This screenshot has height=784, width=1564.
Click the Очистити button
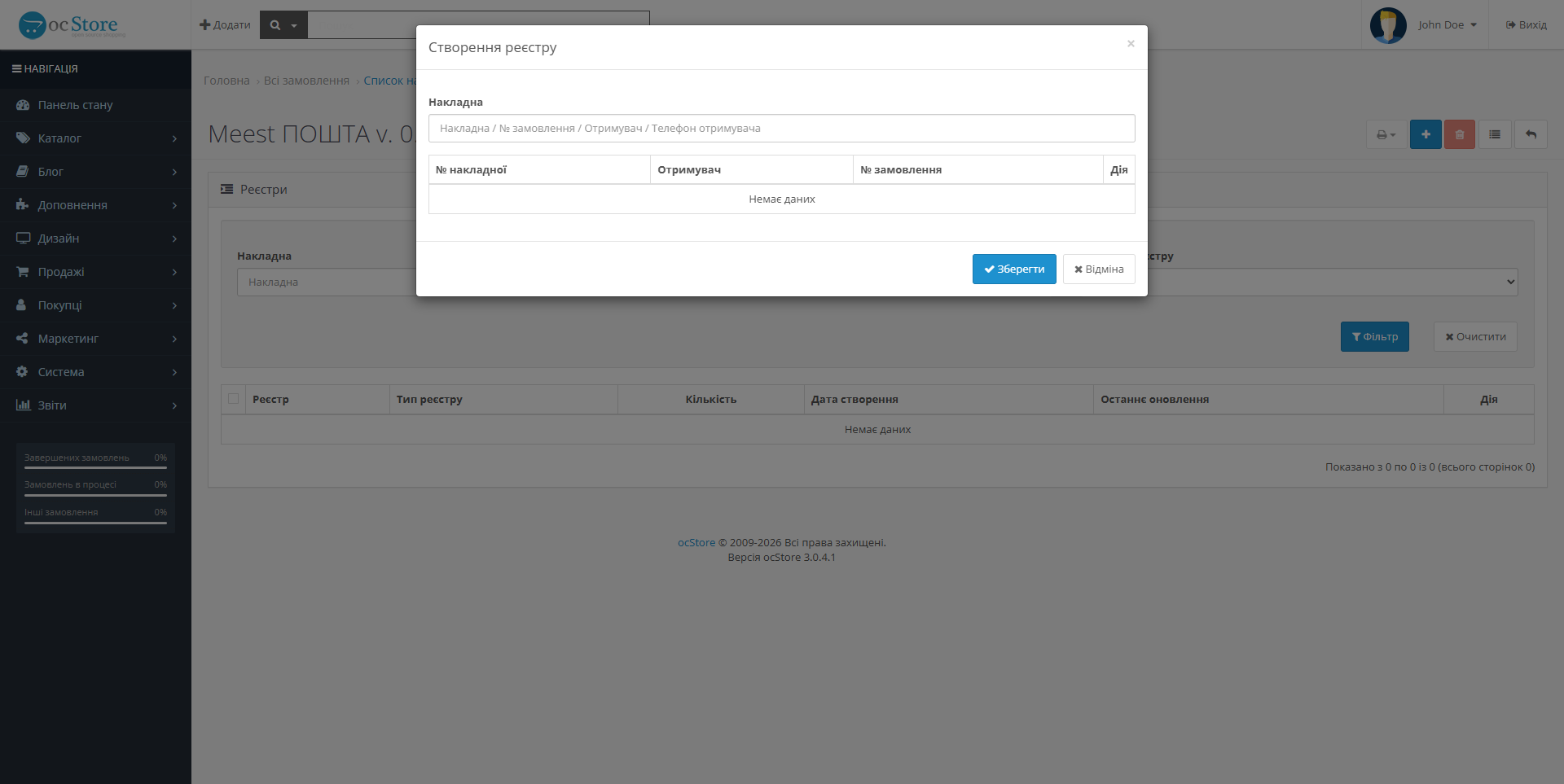1475,337
